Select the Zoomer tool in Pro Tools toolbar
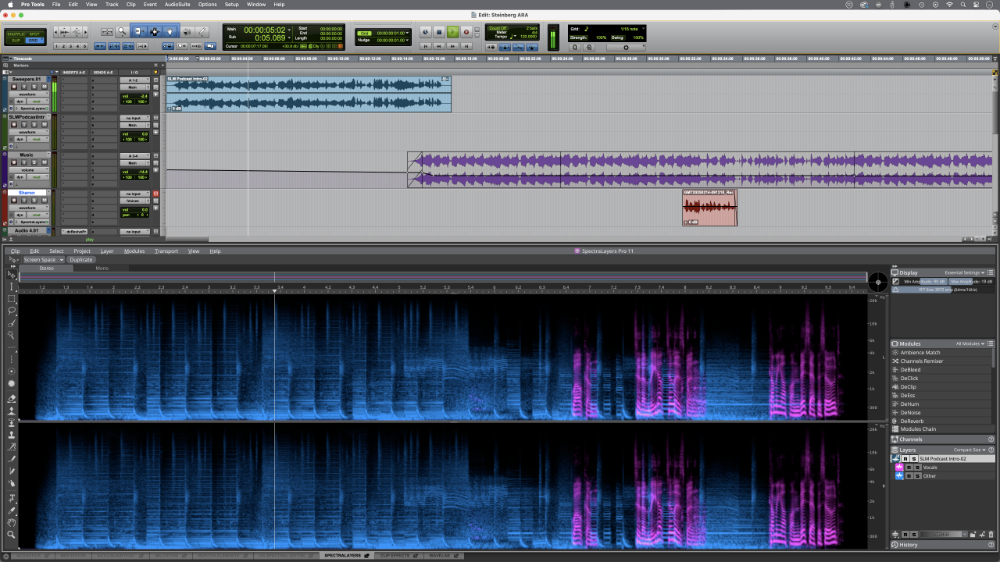Viewport: 1000px width, 562px height. click(122, 31)
